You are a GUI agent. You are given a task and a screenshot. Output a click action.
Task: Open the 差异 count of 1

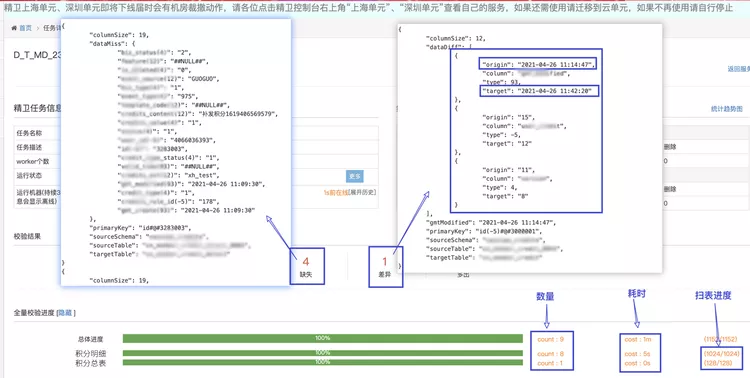click(x=385, y=267)
